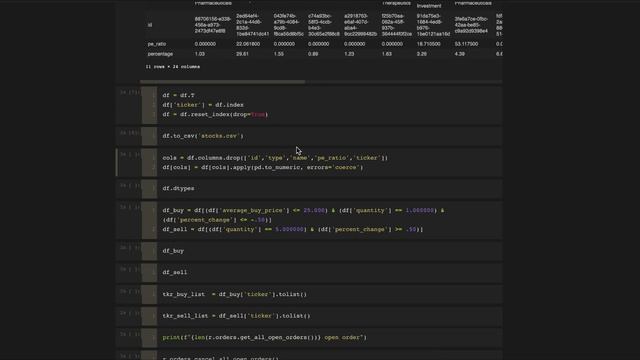Click the line starting 'df_sell = df[(df['quantity']'
The height and width of the screenshot is (360, 640).
point(293,229)
